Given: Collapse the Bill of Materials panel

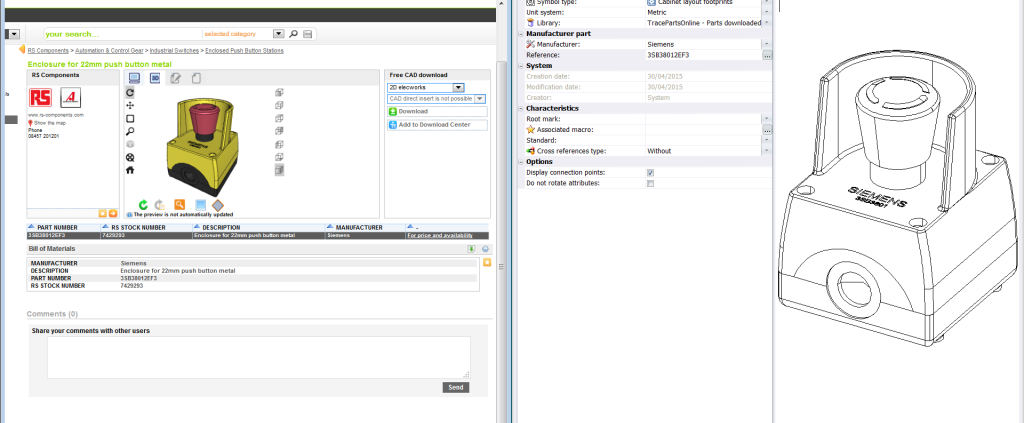Looking at the screenshot, I should tap(485, 249).
